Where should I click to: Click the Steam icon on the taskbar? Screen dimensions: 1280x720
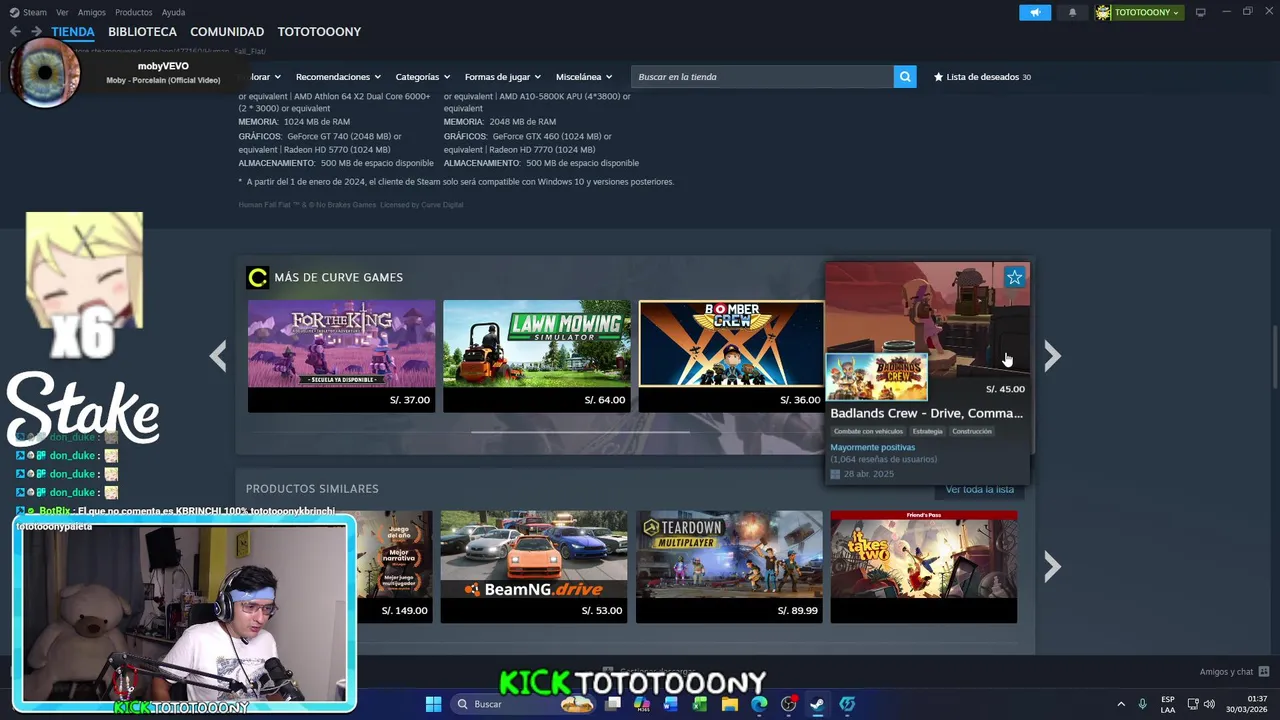click(x=818, y=704)
